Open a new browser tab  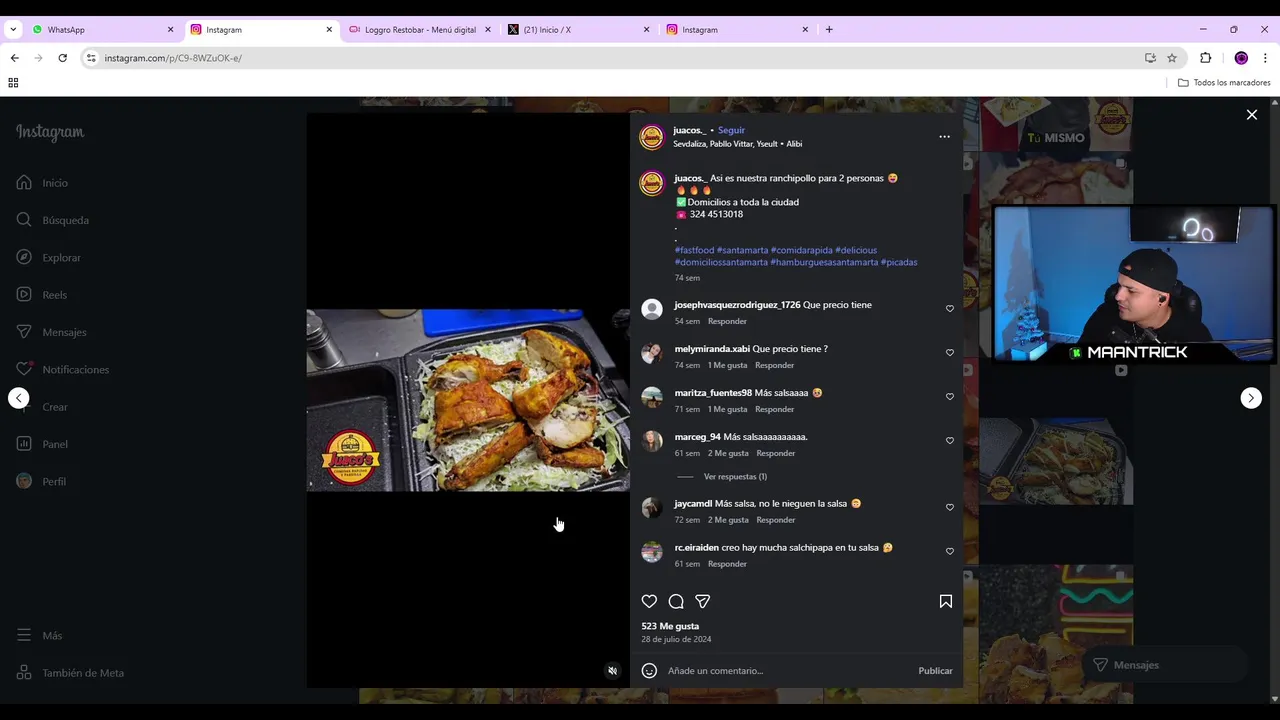coord(829,30)
